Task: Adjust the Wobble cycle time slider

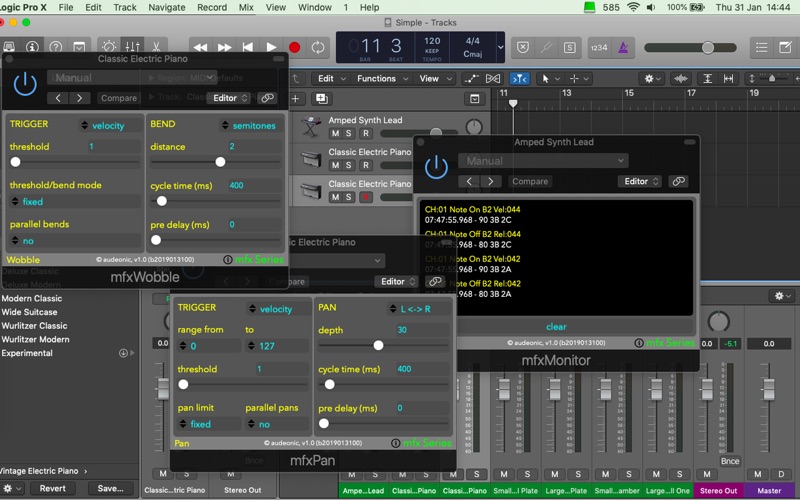Action: click(x=162, y=201)
